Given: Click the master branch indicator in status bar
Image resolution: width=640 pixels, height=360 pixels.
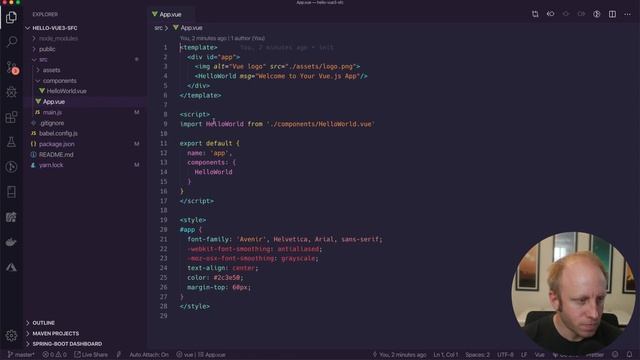Looking at the screenshot, I should [x=20, y=355].
